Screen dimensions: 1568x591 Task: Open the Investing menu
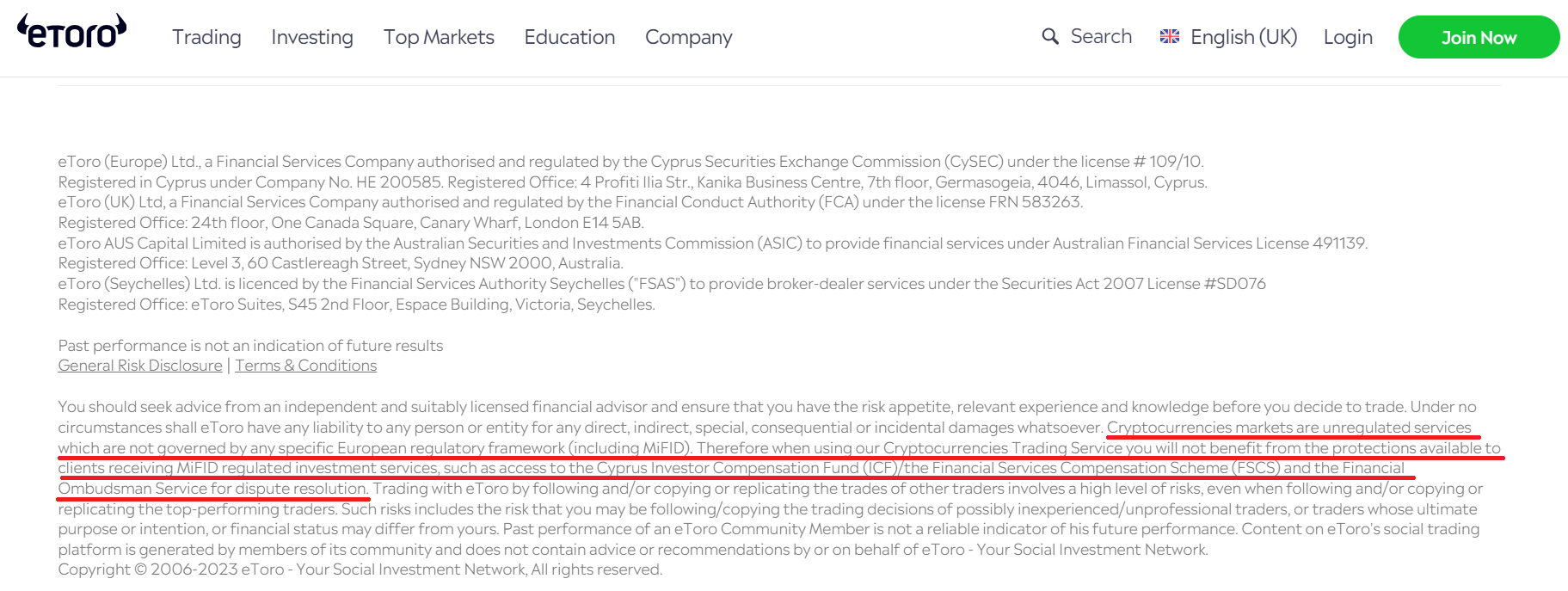coord(312,37)
